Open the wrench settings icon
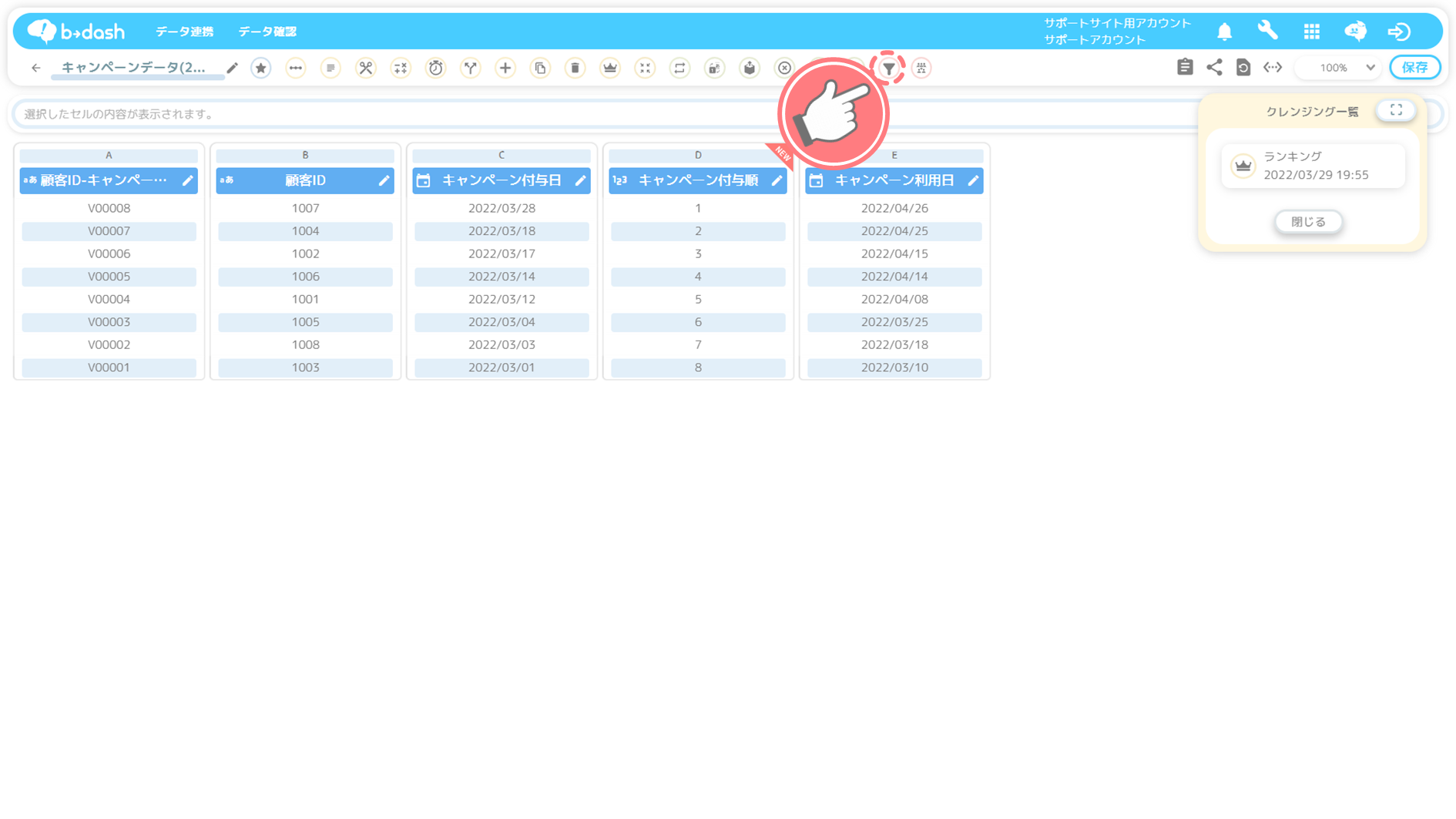Screen dimensions: 1456x819 coord(1267,31)
